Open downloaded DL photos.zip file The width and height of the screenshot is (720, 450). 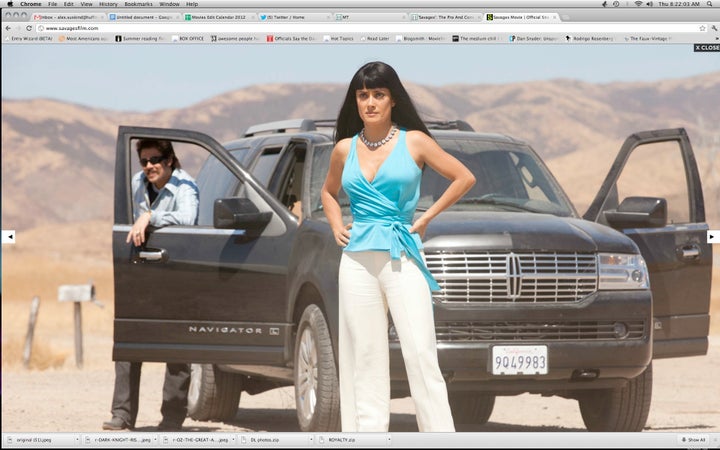[x=275, y=440]
